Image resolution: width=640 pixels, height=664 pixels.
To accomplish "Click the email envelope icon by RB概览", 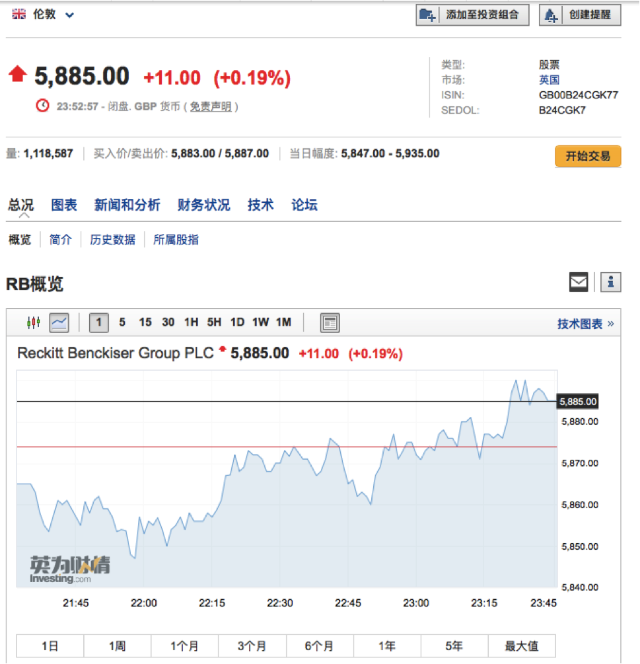I will click(x=578, y=282).
